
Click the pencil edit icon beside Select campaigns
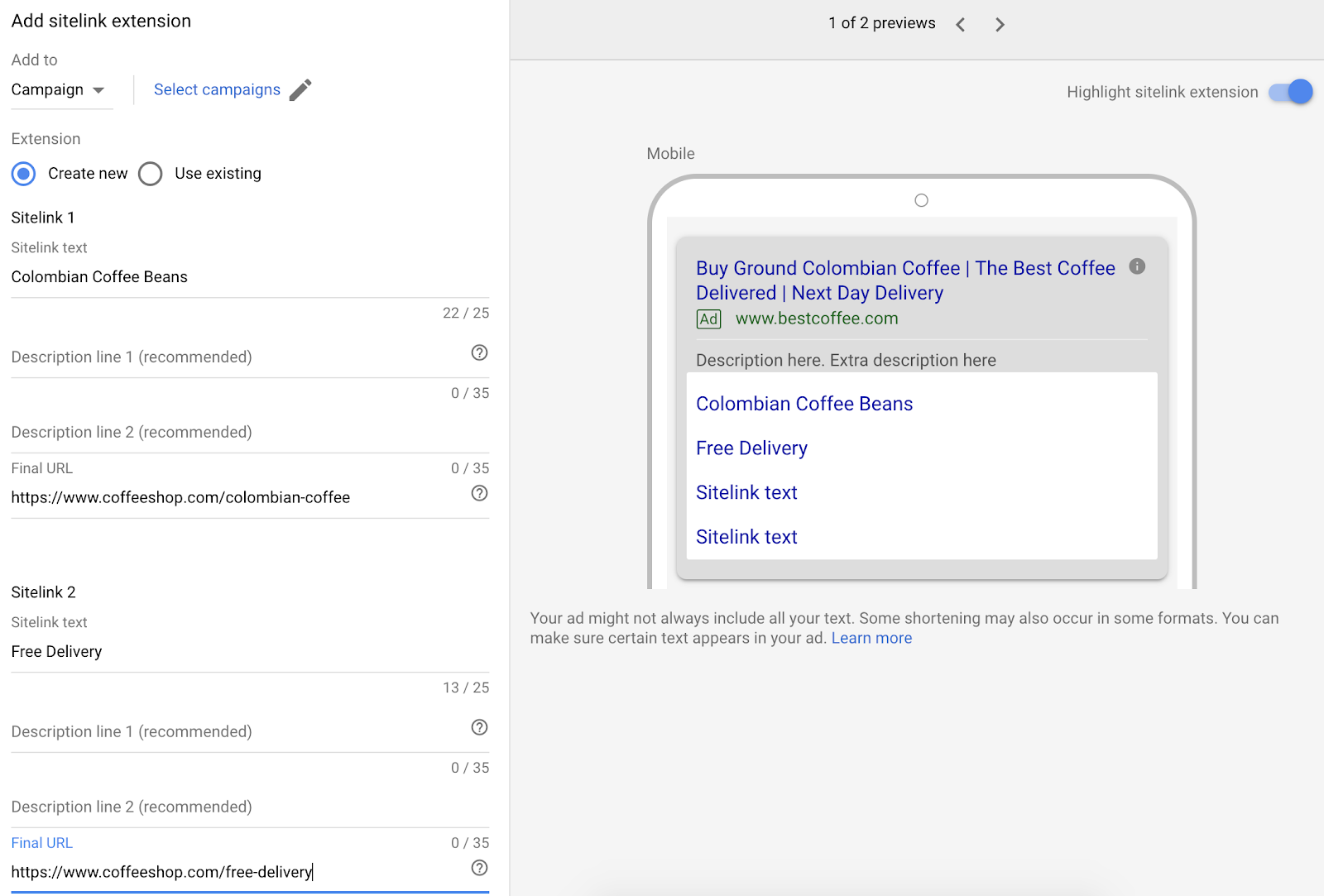(x=300, y=89)
